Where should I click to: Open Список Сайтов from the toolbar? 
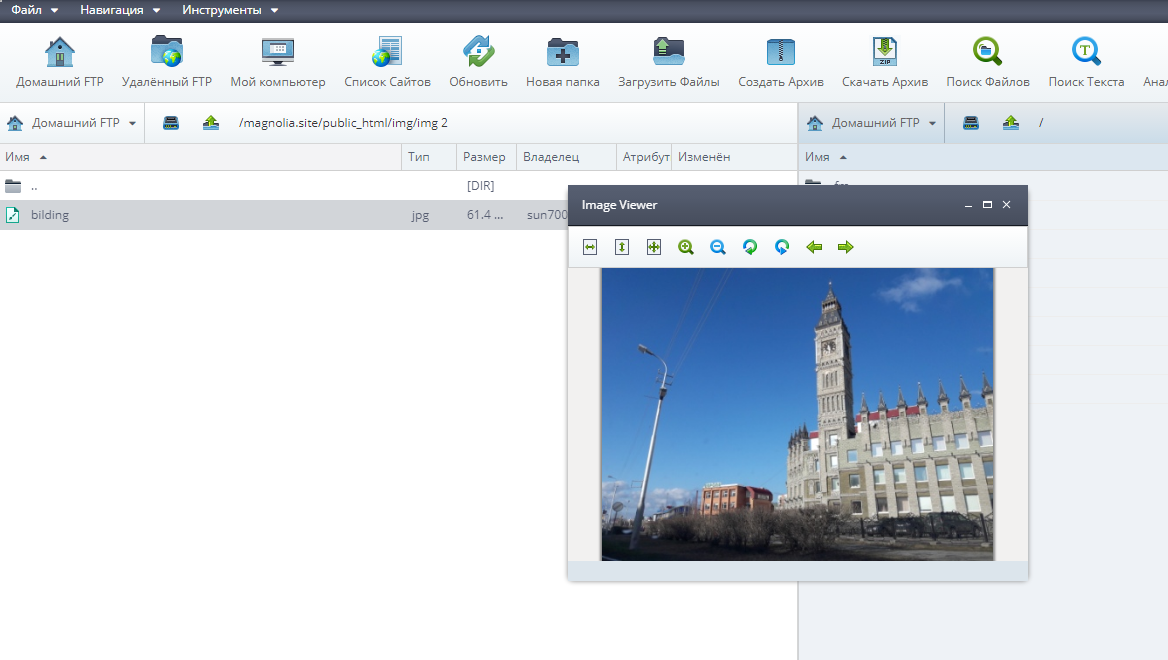tap(387, 63)
